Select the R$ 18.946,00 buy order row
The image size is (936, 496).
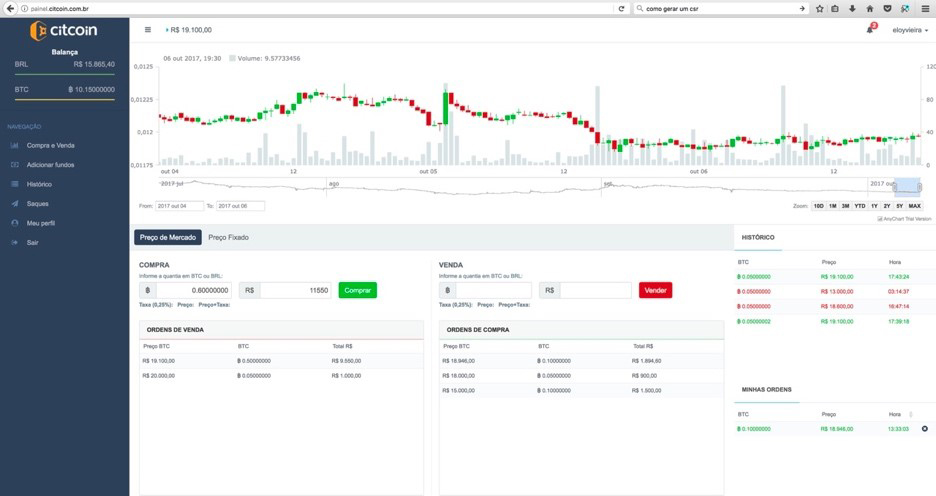point(581,361)
